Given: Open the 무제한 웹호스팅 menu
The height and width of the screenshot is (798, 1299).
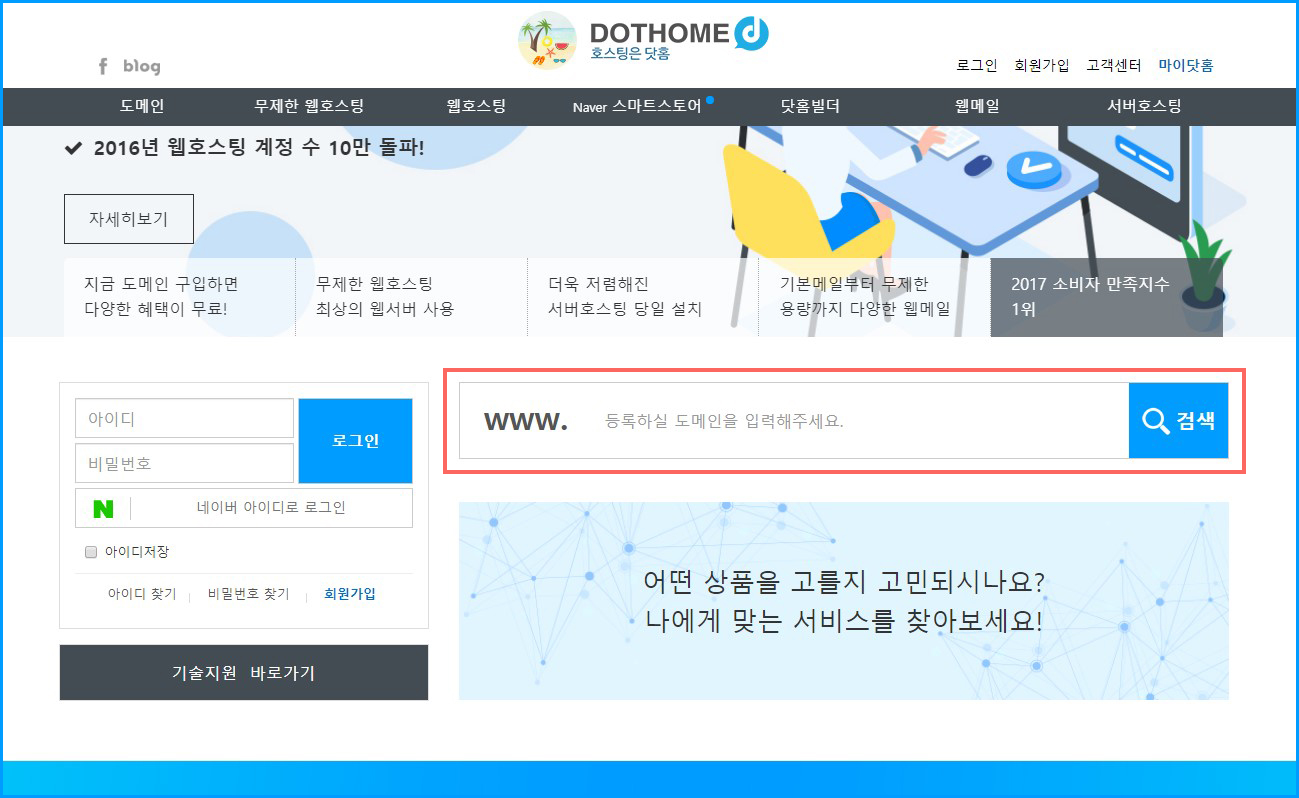Looking at the screenshot, I should click(x=309, y=106).
